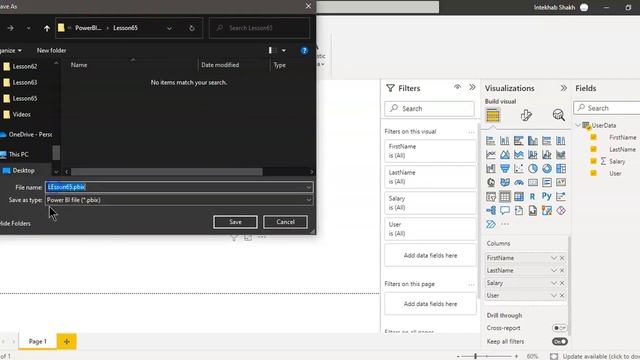Open the Salary column chevron menu

point(553,283)
